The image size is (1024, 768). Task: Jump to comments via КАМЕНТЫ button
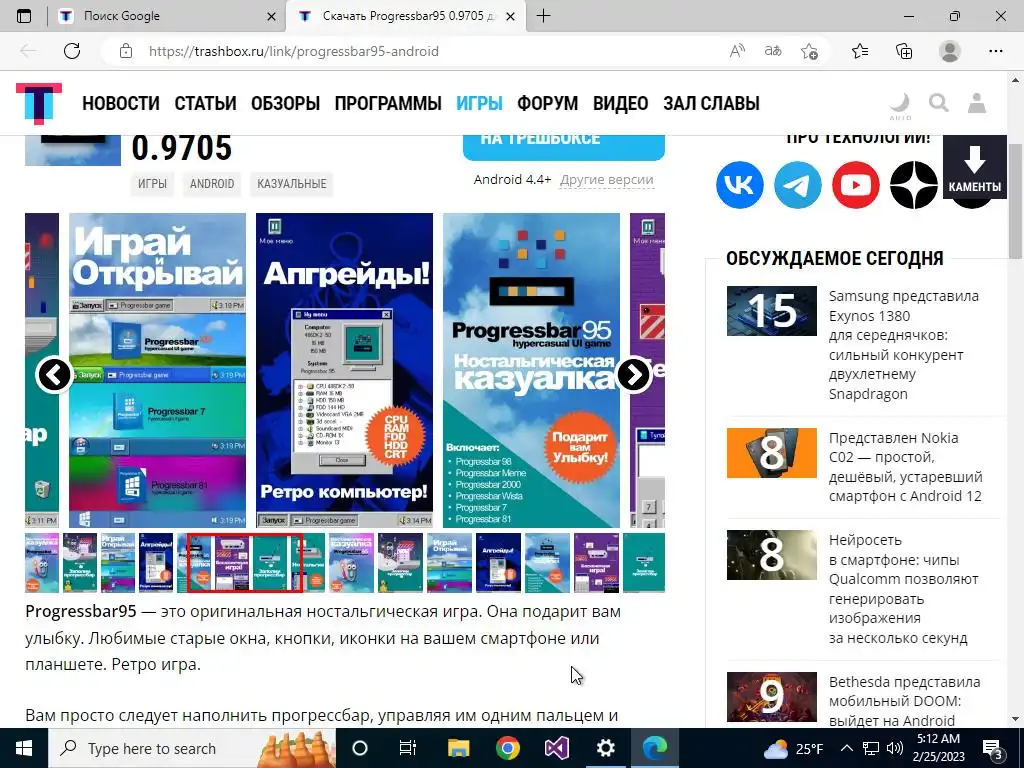click(974, 167)
